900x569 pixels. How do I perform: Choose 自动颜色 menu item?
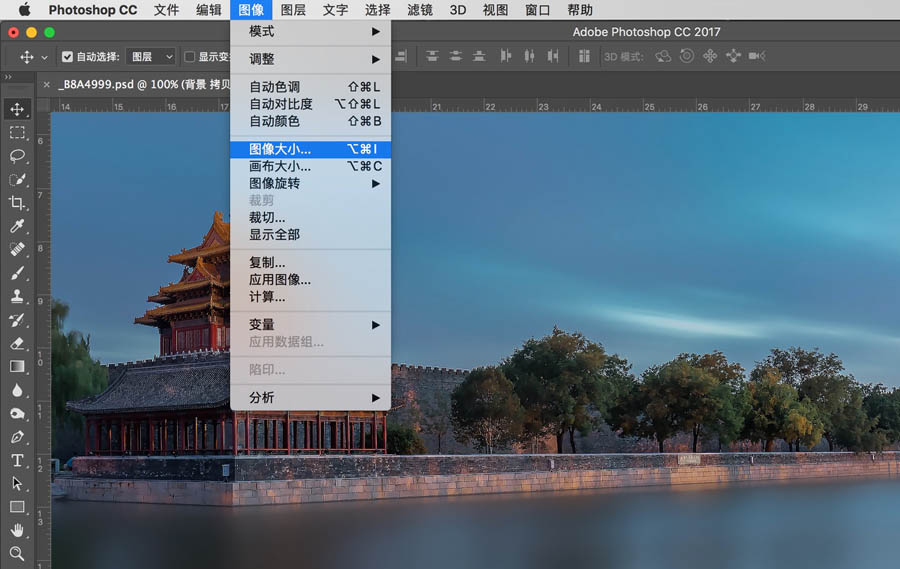click(x=310, y=121)
